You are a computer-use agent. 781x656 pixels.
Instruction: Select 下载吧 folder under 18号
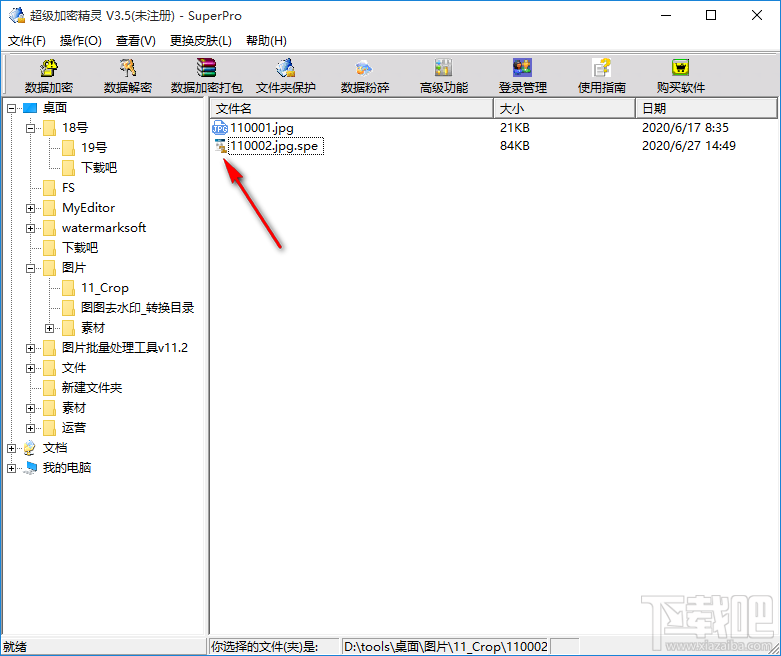[x=99, y=168]
